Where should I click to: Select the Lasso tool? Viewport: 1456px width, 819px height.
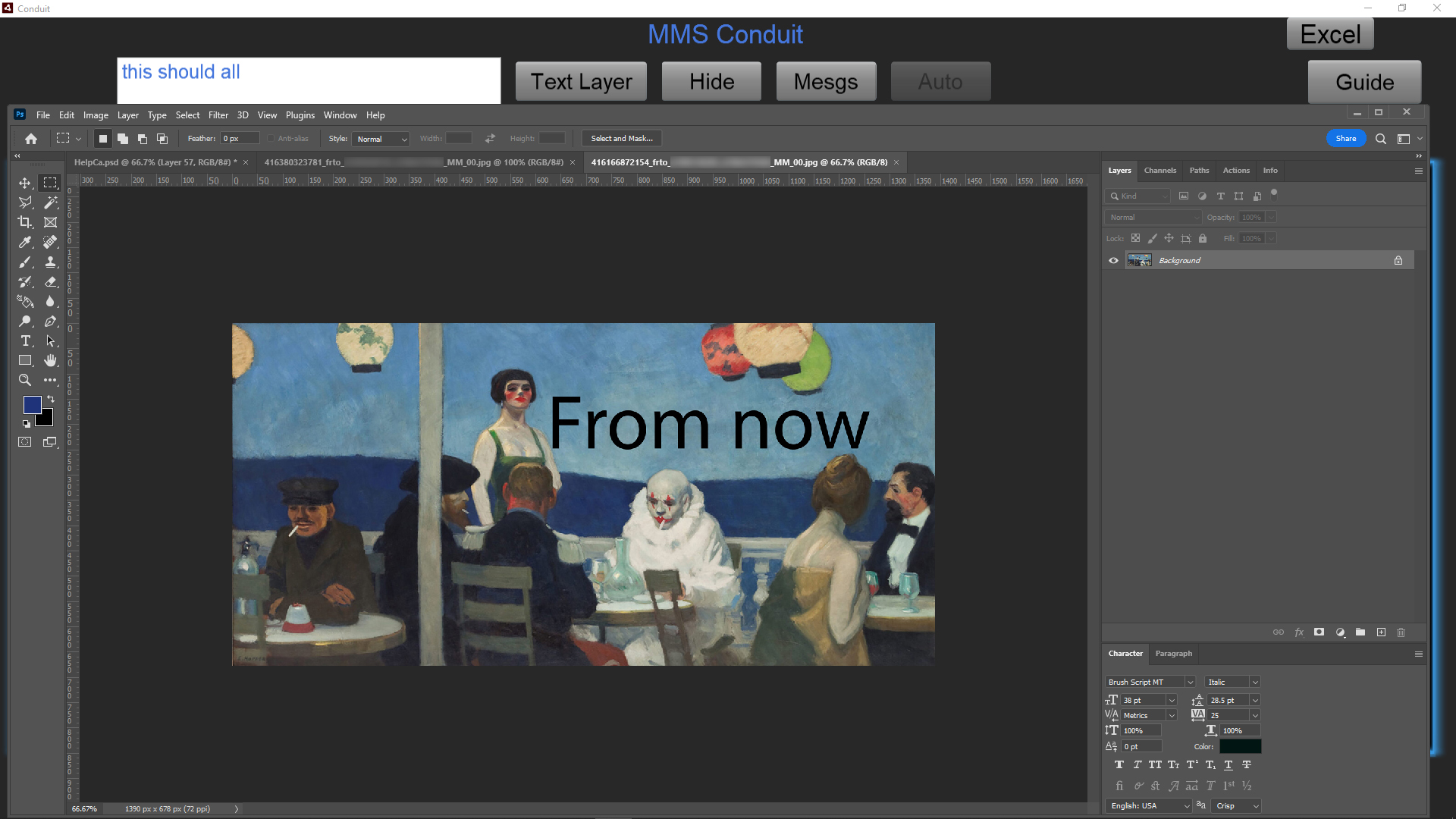(x=25, y=202)
